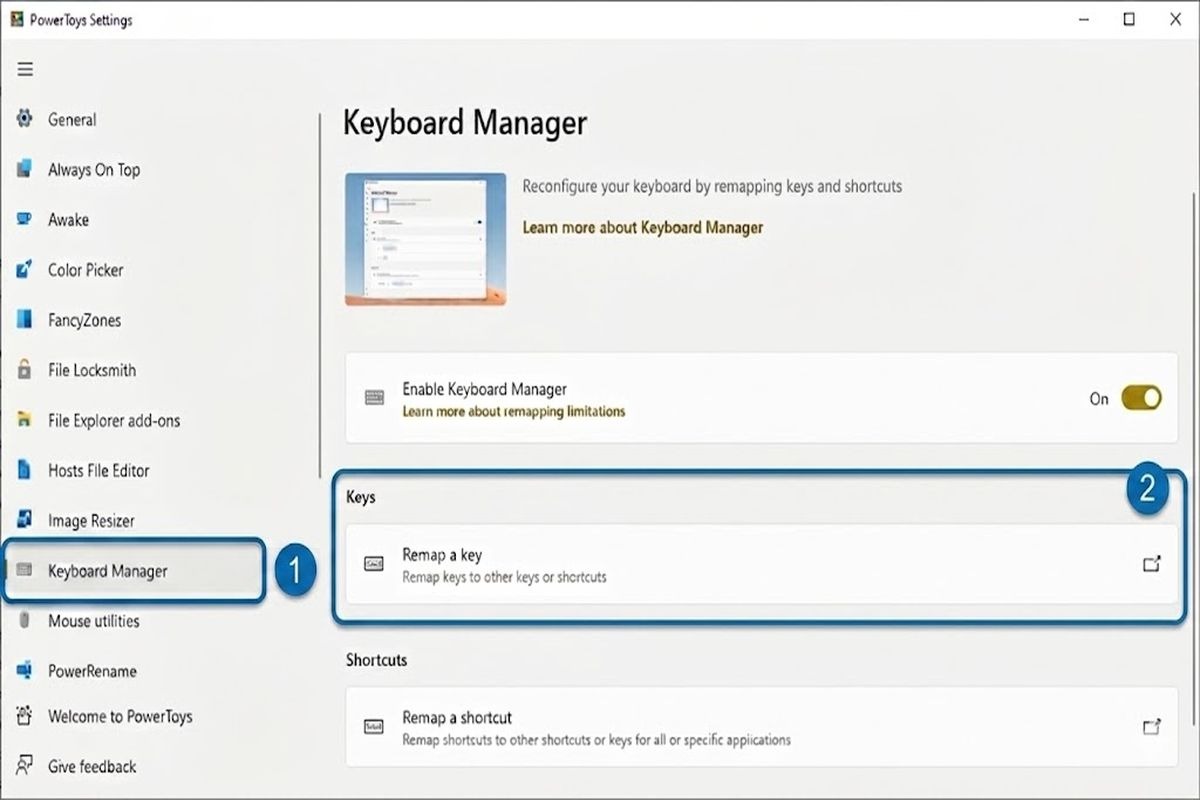The height and width of the screenshot is (800, 1200).
Task: Click the Give feedback icon
Action: [x=25, y=766]
